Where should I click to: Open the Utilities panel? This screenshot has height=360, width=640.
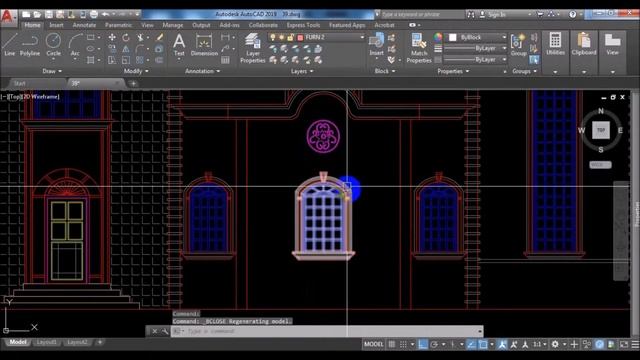pos(555,44)
